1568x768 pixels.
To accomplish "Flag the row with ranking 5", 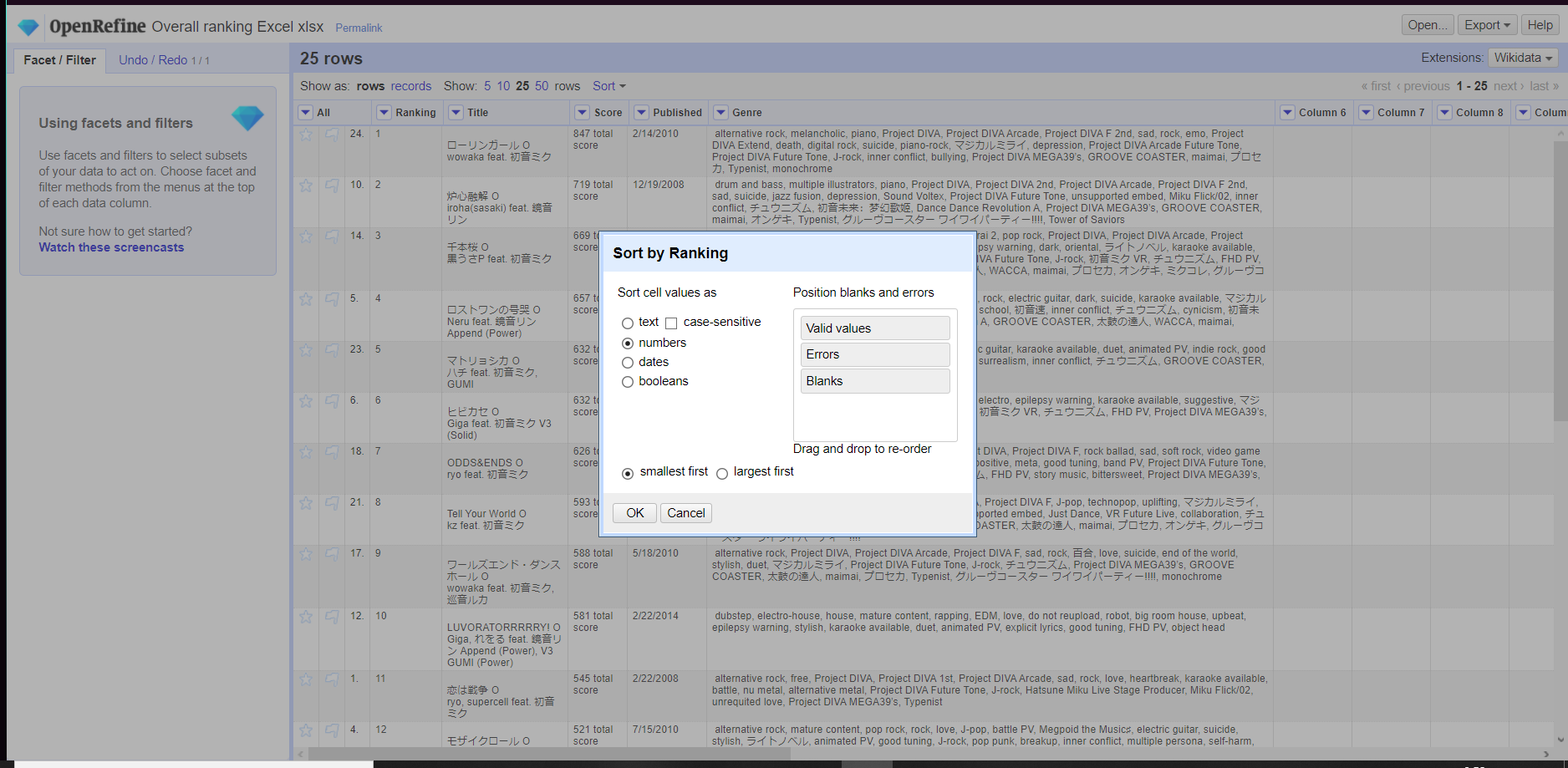I will tap(332, 350).
